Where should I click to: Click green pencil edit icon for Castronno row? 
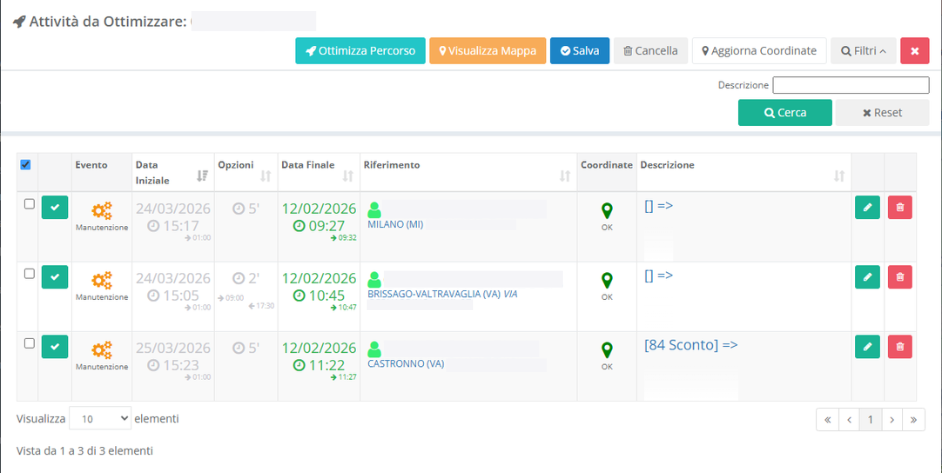click(867, 347)
